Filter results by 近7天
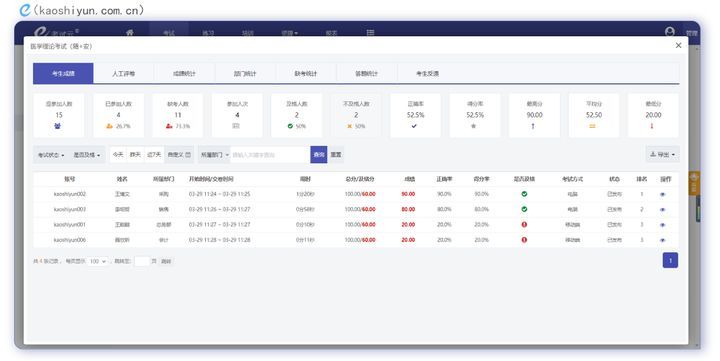This screenshot has width=720, height=361. pyautogui.click(x=154, y=155)
